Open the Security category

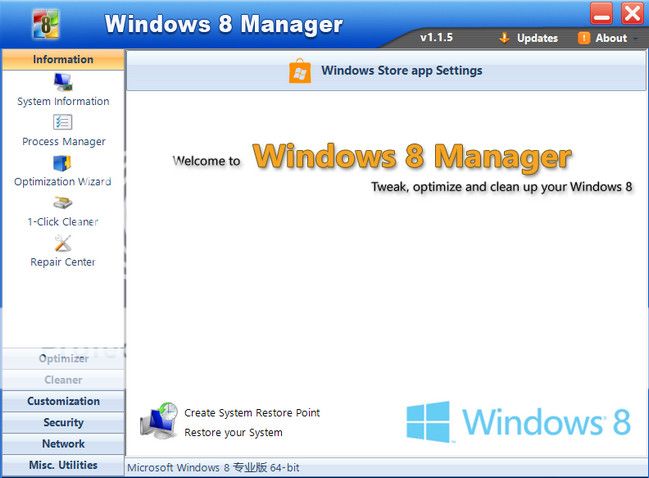[x=63, y=423]
